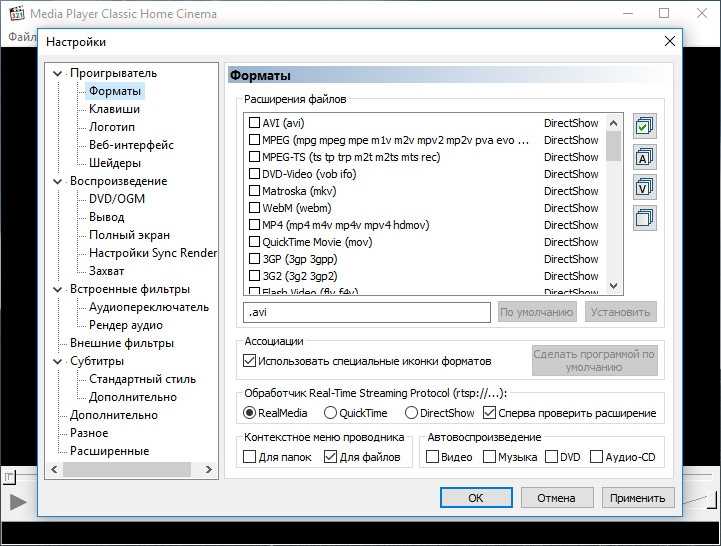Open the Внешние фильтры settings page

click(x=122, y=343)
